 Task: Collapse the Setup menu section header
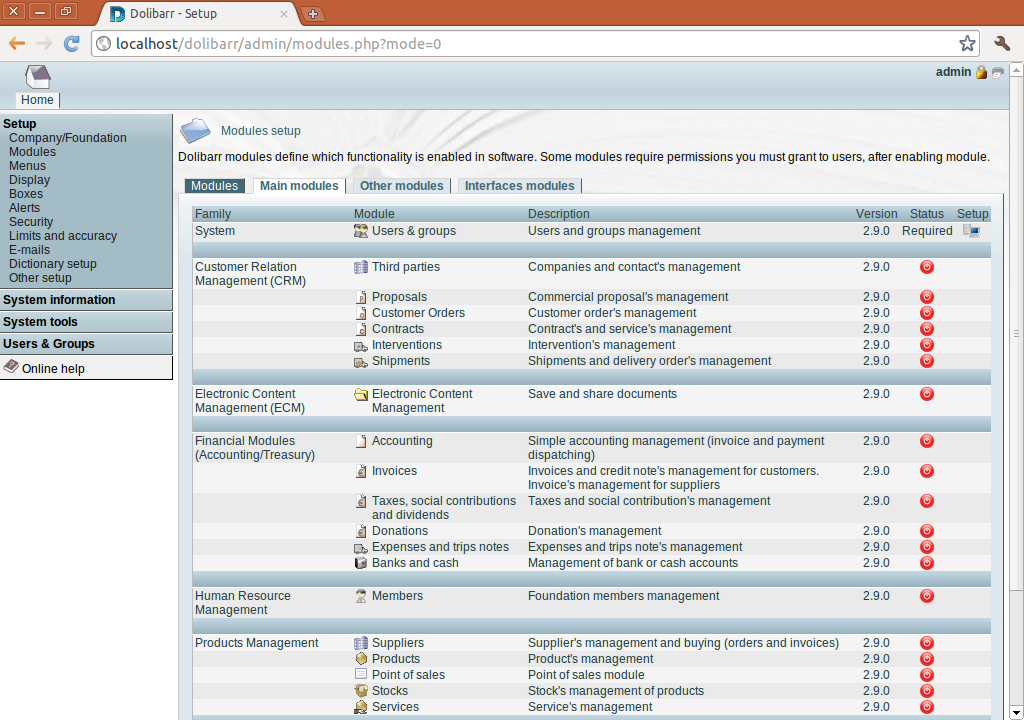(x=20, y=123)
